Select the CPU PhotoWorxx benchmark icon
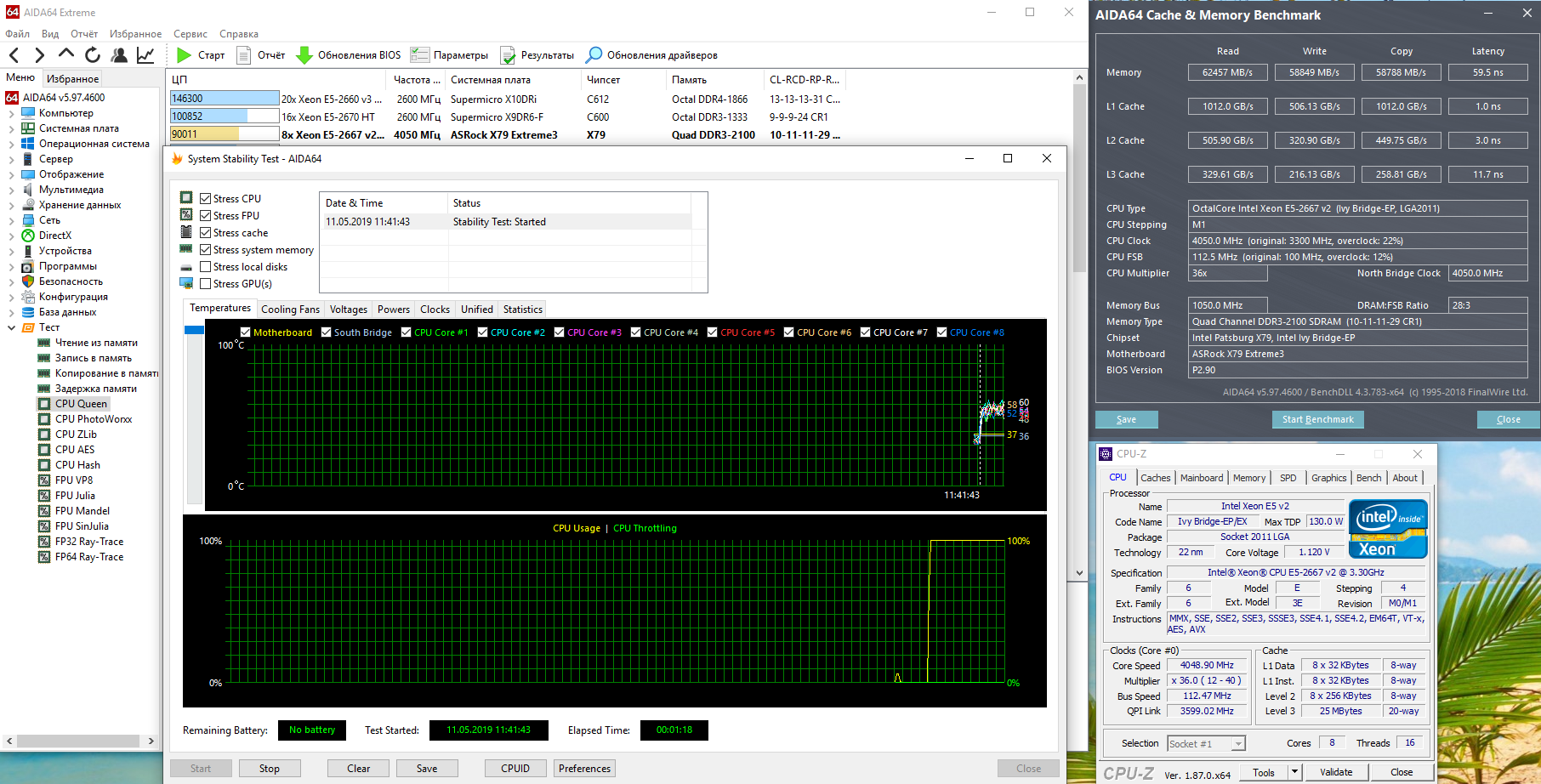 click(x=44, y=419)
